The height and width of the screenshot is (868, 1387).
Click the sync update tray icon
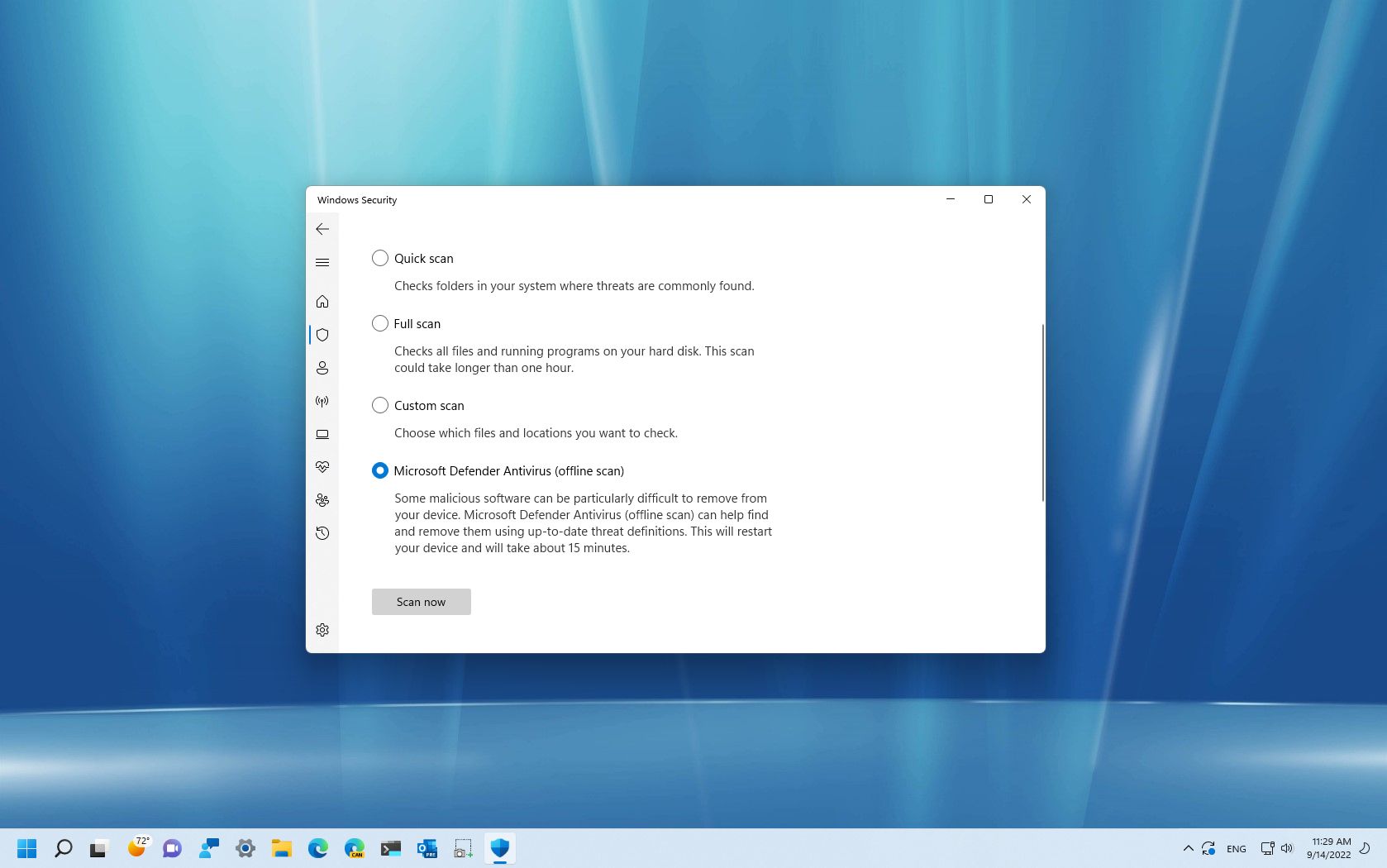click(x=1208, y=848)
